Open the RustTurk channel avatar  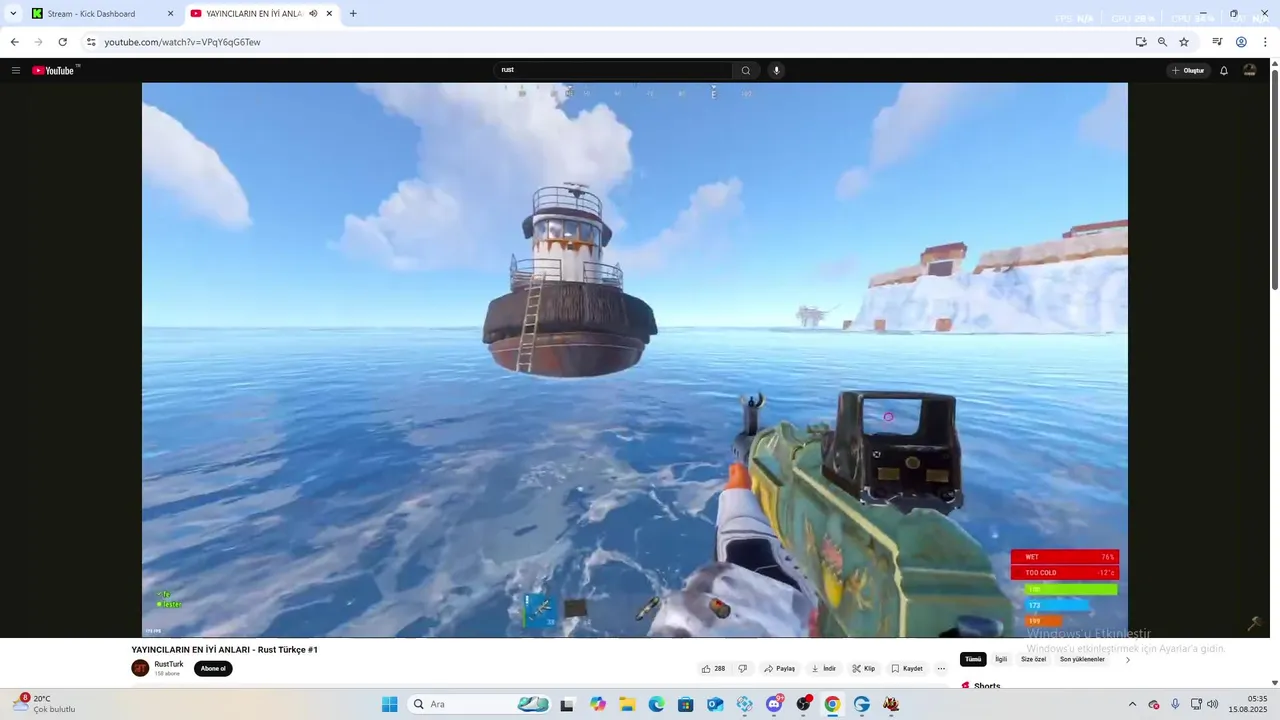[140, 668]
